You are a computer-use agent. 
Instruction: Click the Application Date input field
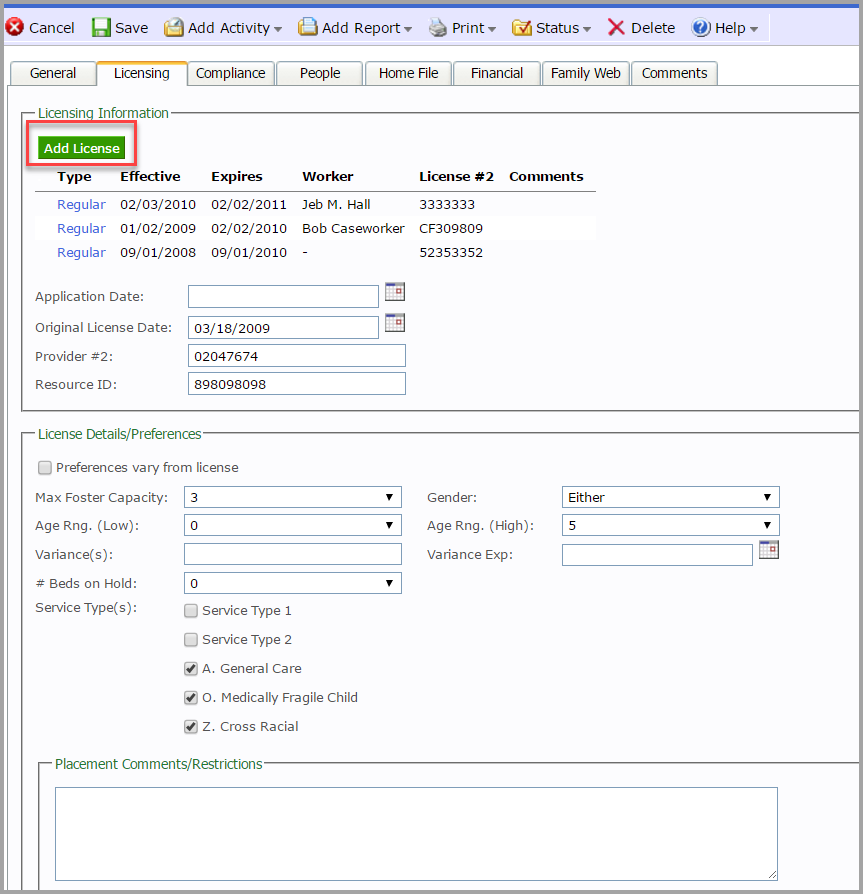[x=283, y=296]
